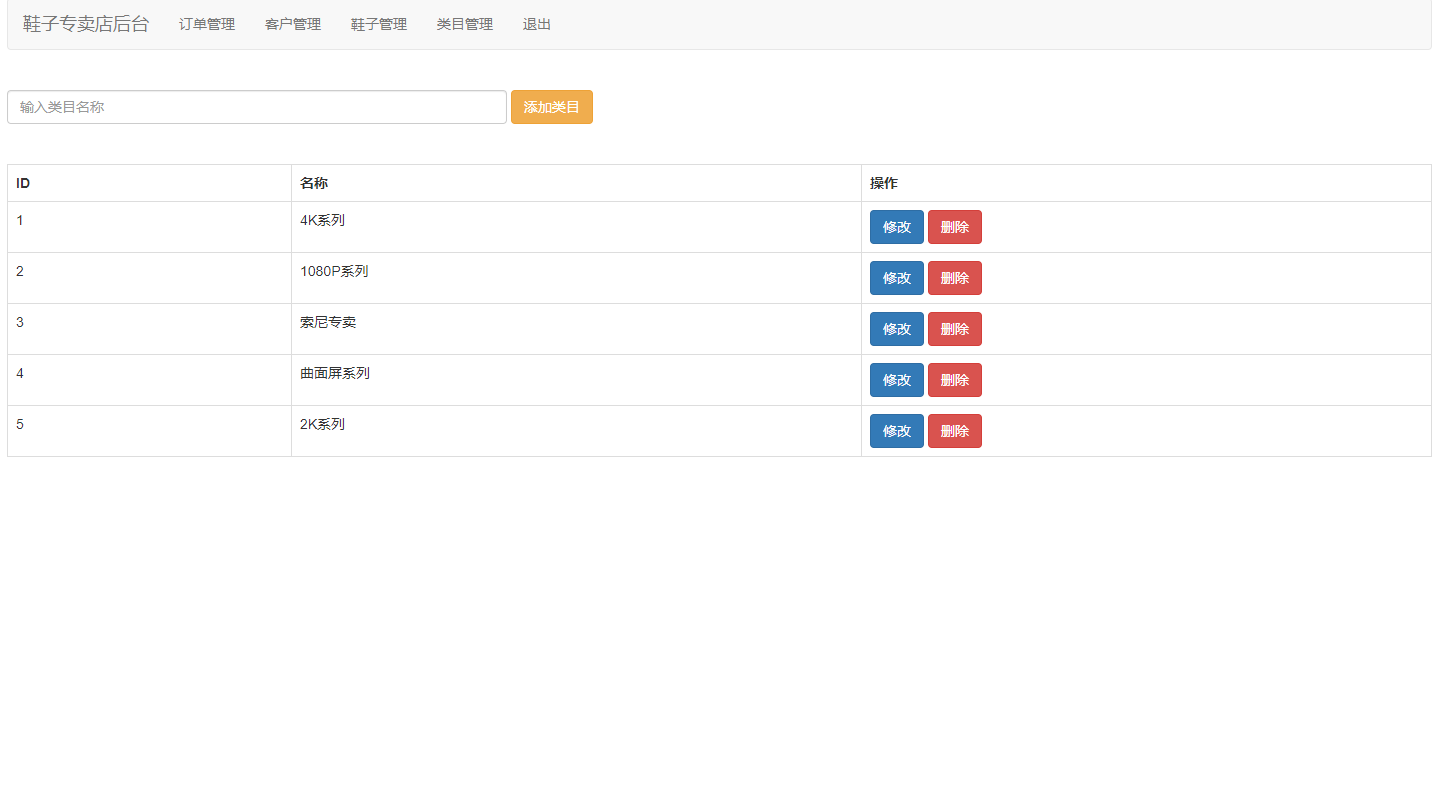Open the 鞋子管理 menu item

click(378, 24)
